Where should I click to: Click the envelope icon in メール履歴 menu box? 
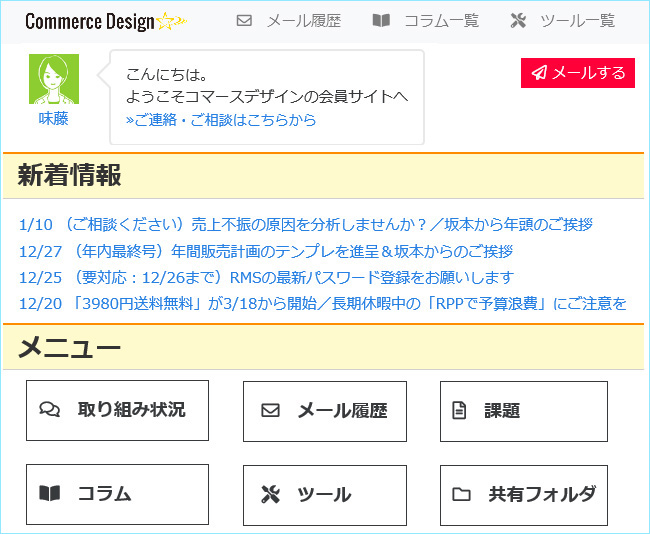pyautogui.click(x=270, y=410)
